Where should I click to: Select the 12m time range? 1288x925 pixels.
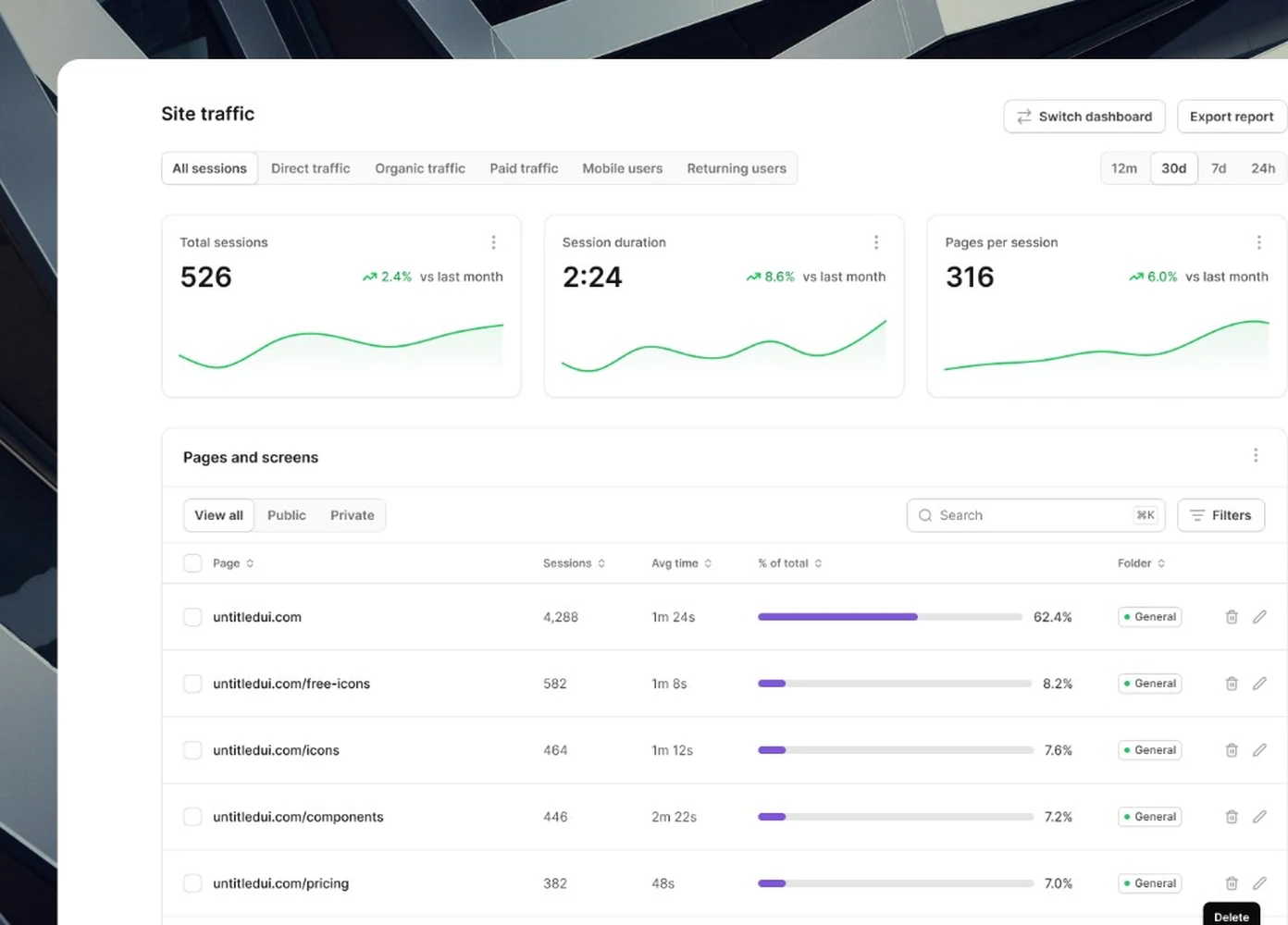[x=1124, y=168]
